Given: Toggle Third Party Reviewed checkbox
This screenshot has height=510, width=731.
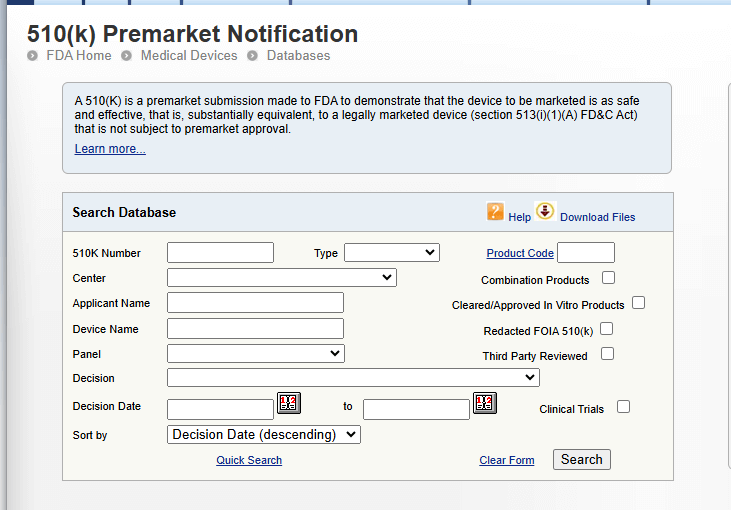Looking at the screenshot, I should pos(607,354).
